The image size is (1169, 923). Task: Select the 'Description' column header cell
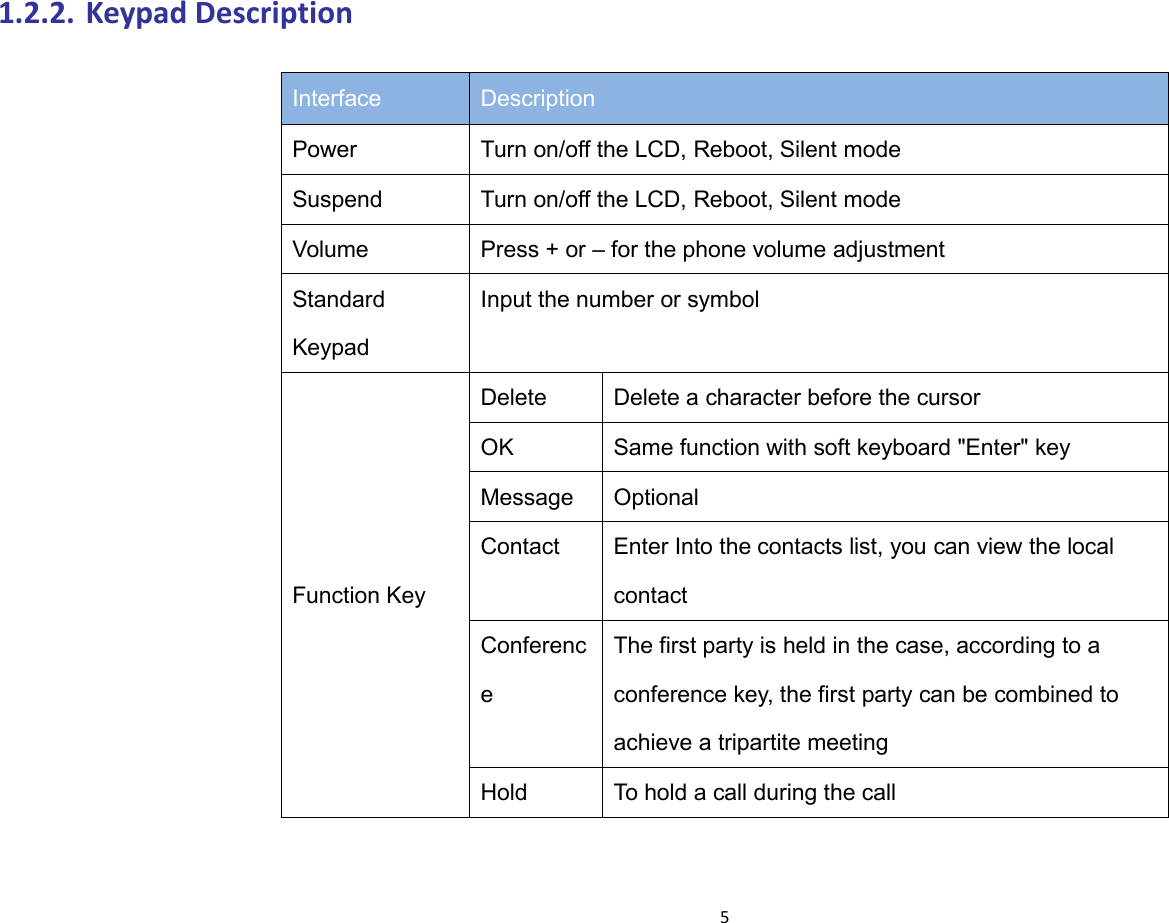click(539, 97)
